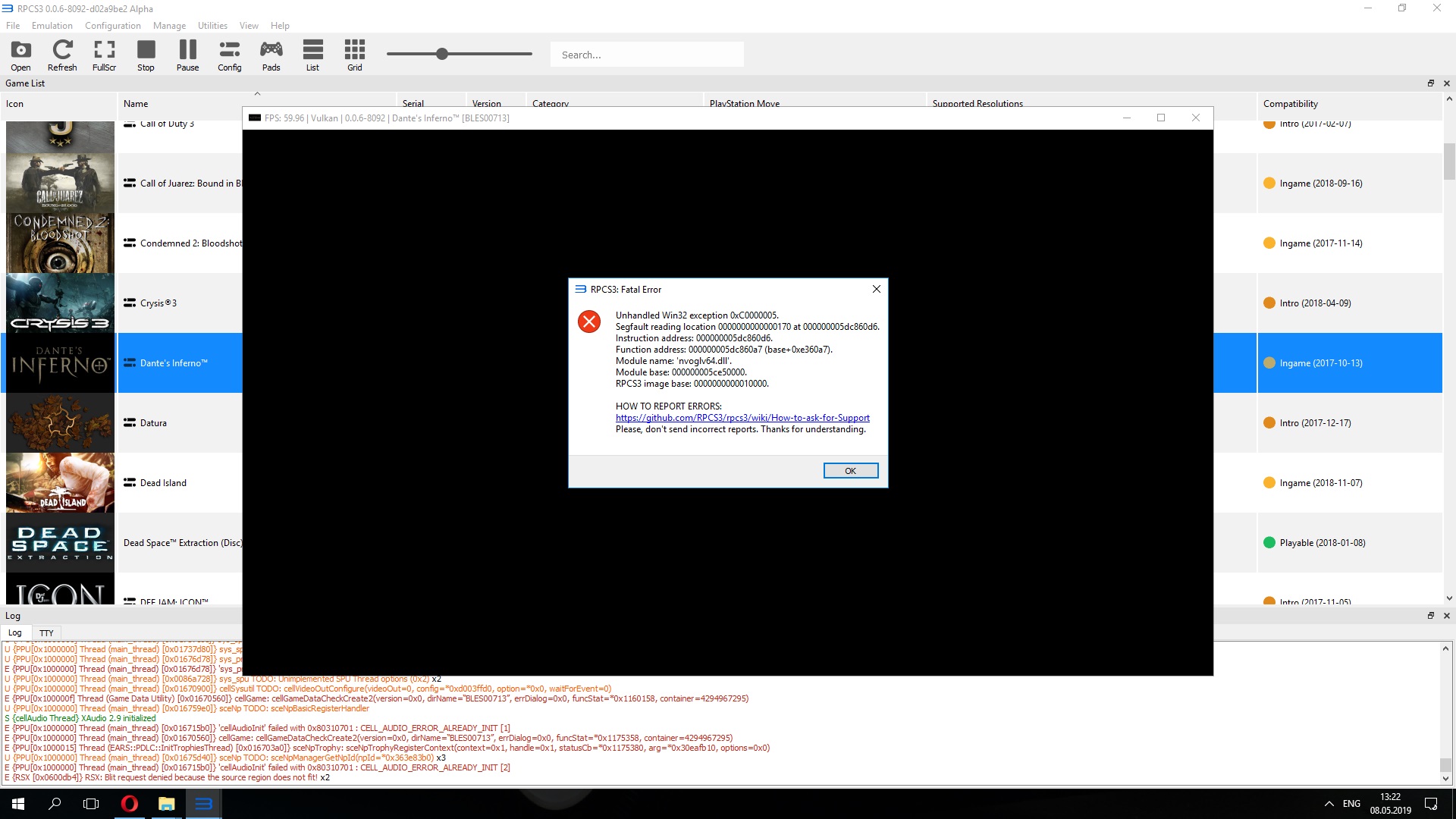Select the Dead Island game row
This screenshot has width=1456, height=819.
click(x=162, y=482)
